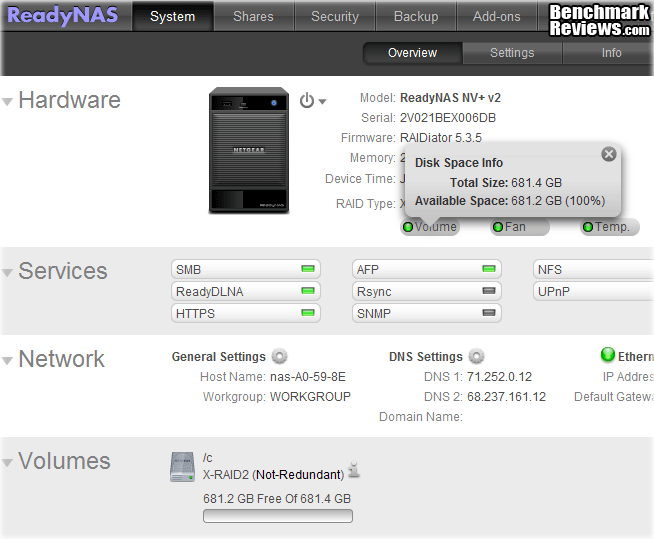Click the WORKGROUP value

point(310,396)
